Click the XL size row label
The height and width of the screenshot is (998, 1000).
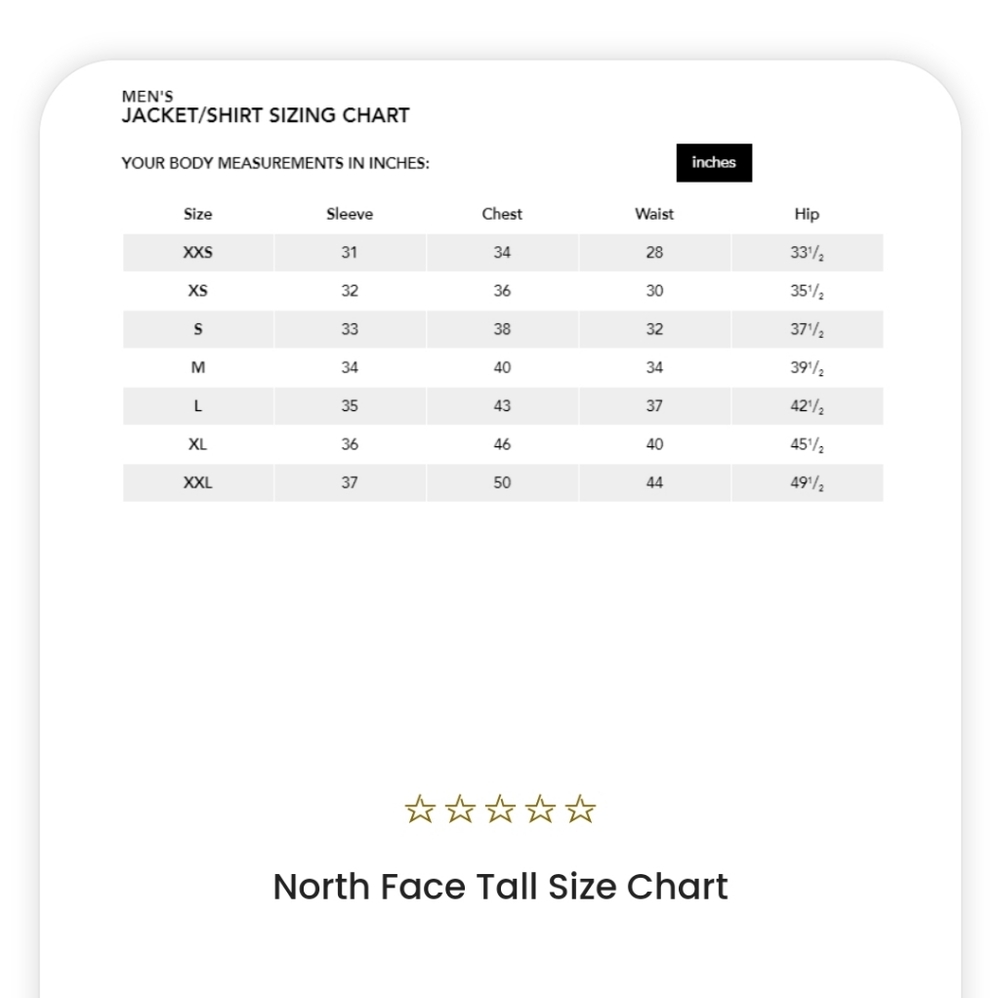pos(198,444)
